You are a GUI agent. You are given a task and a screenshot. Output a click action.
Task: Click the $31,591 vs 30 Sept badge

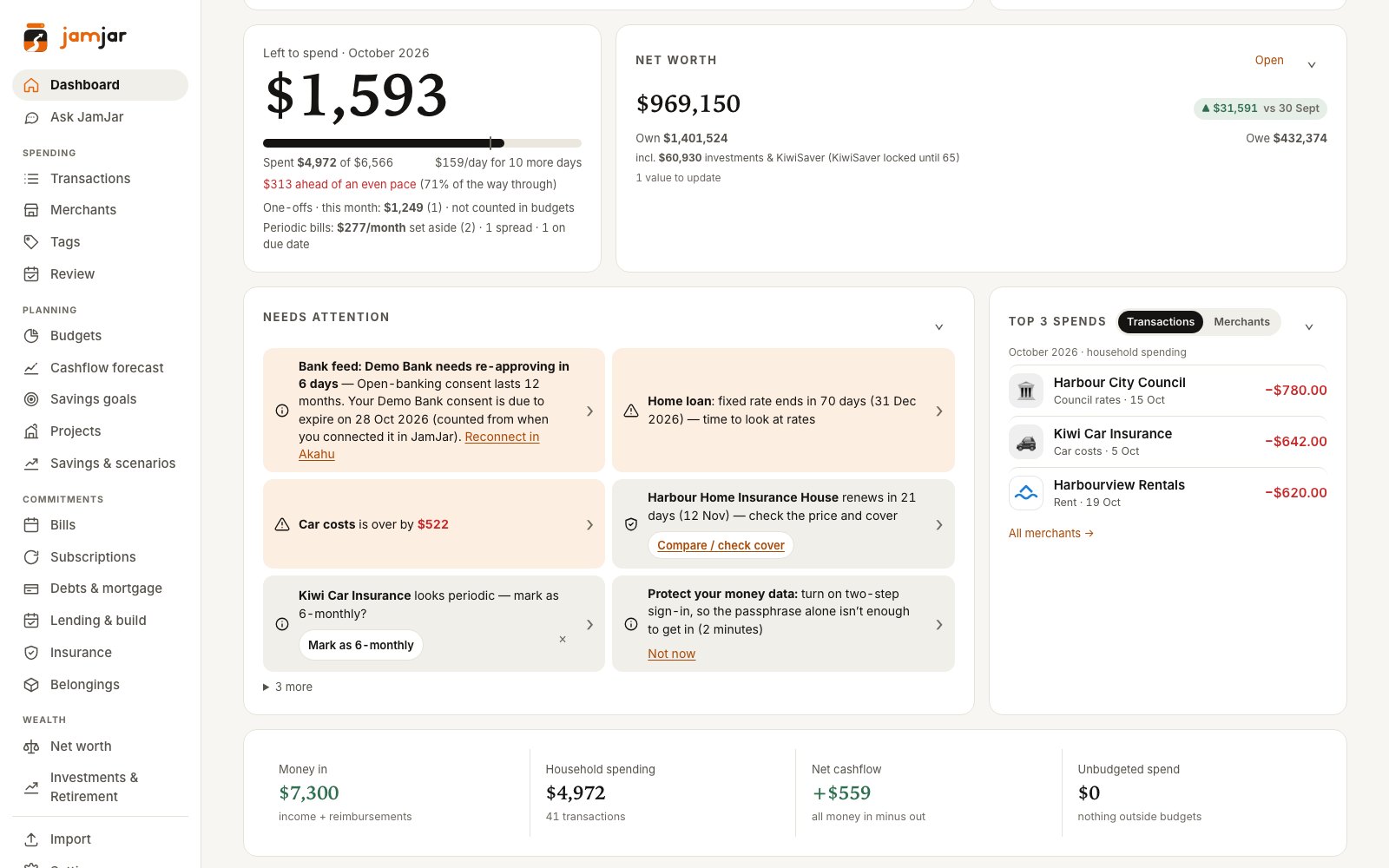point(1260,108)
